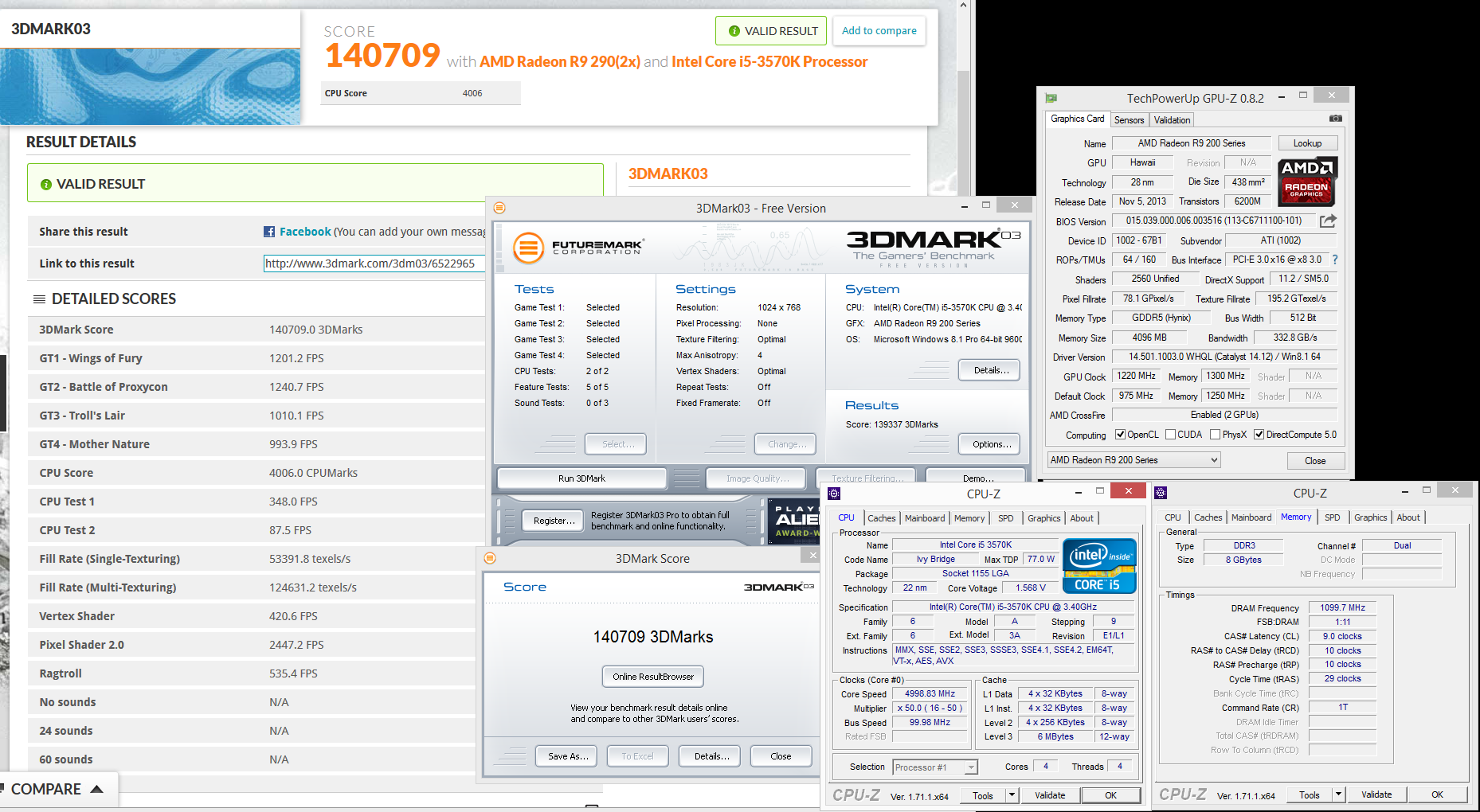Click the Register button in 3DMark03

[x=553, y=521]
